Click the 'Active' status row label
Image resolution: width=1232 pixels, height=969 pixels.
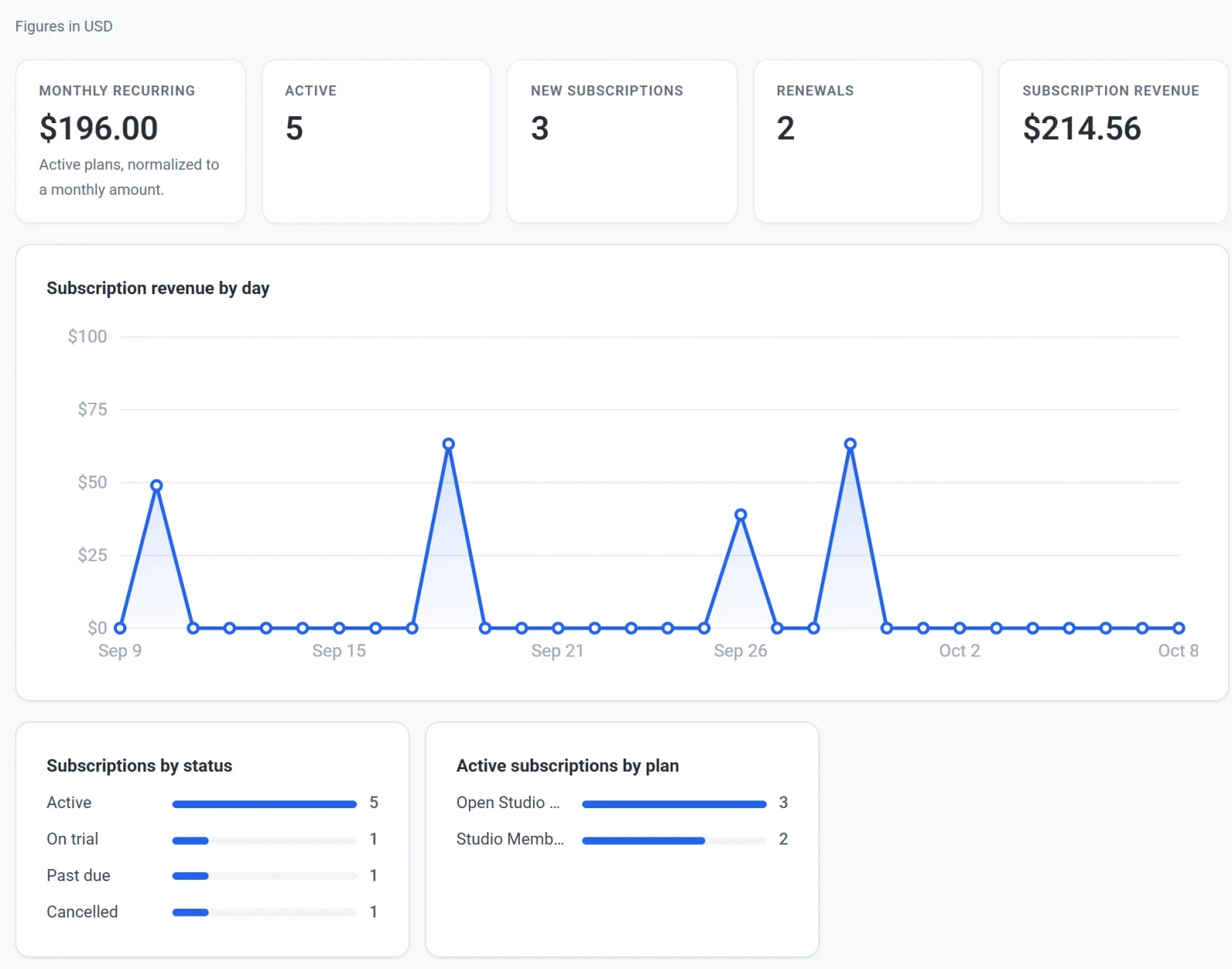[x=69, y=803]
